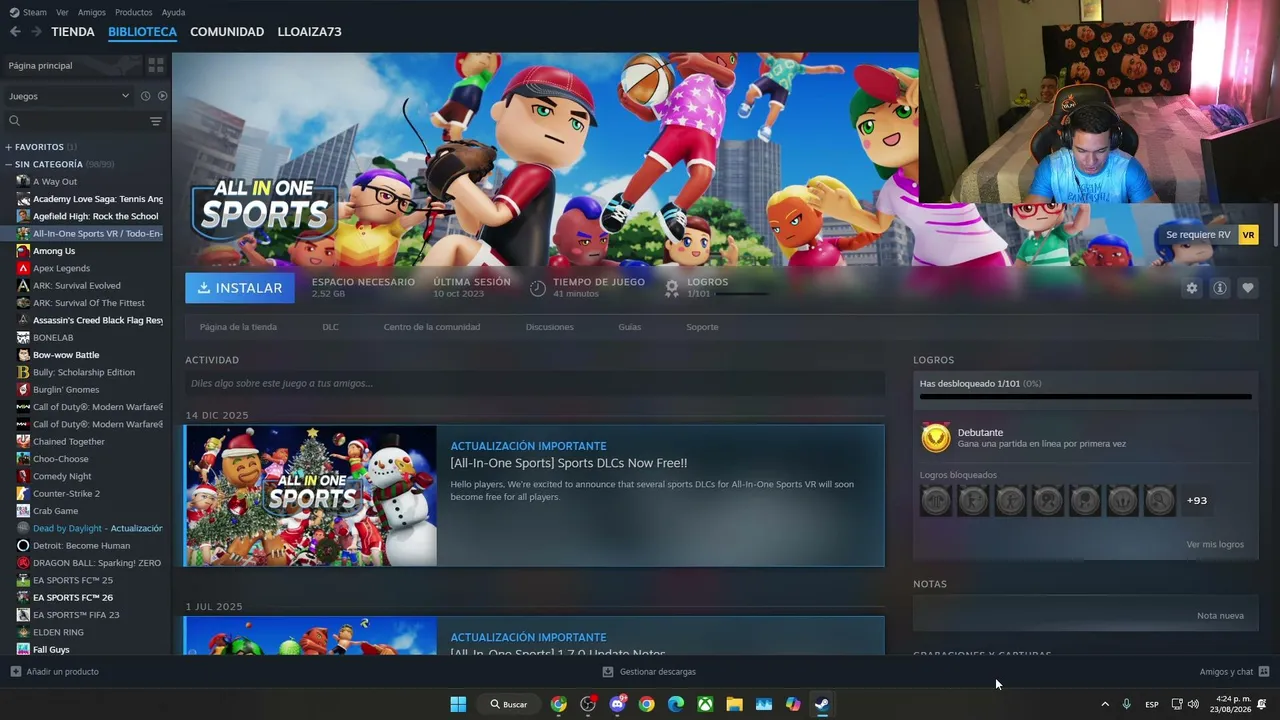Open the Productos menu
This screenshot has width=1280, height=720.
click(x=134, y=12)
